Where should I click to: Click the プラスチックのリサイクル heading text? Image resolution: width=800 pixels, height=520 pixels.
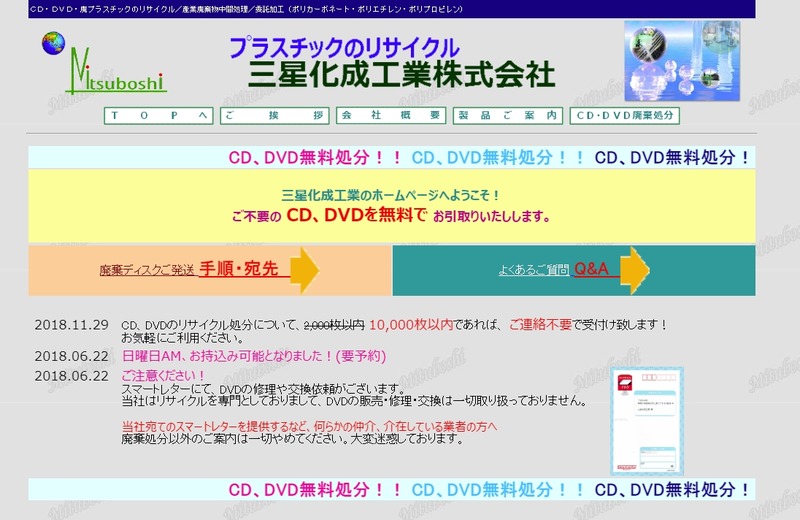tap(344, 47)
